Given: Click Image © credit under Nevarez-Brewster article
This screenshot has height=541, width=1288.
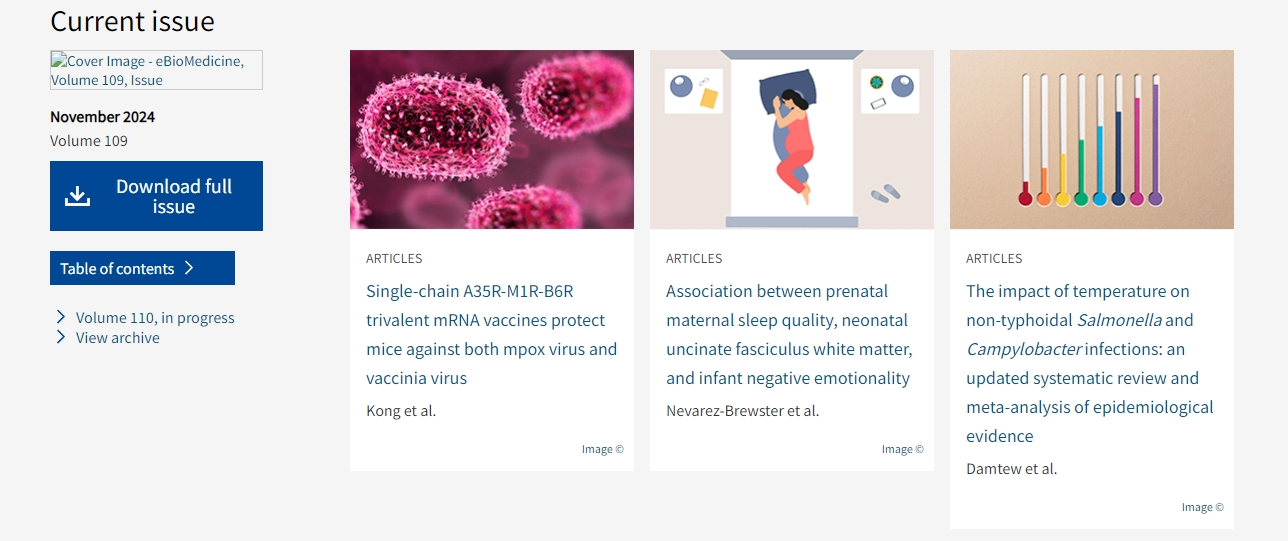Looking at the screenshot, I should 902,449.
